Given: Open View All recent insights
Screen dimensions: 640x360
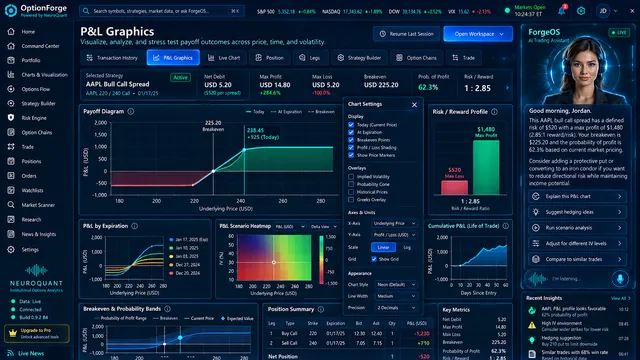Looking at the screenshot, I should click(620, 298).
